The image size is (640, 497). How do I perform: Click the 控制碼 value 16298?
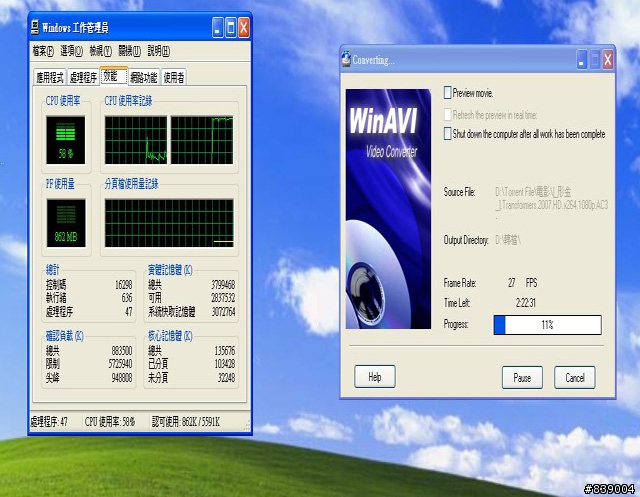[124, 285]
